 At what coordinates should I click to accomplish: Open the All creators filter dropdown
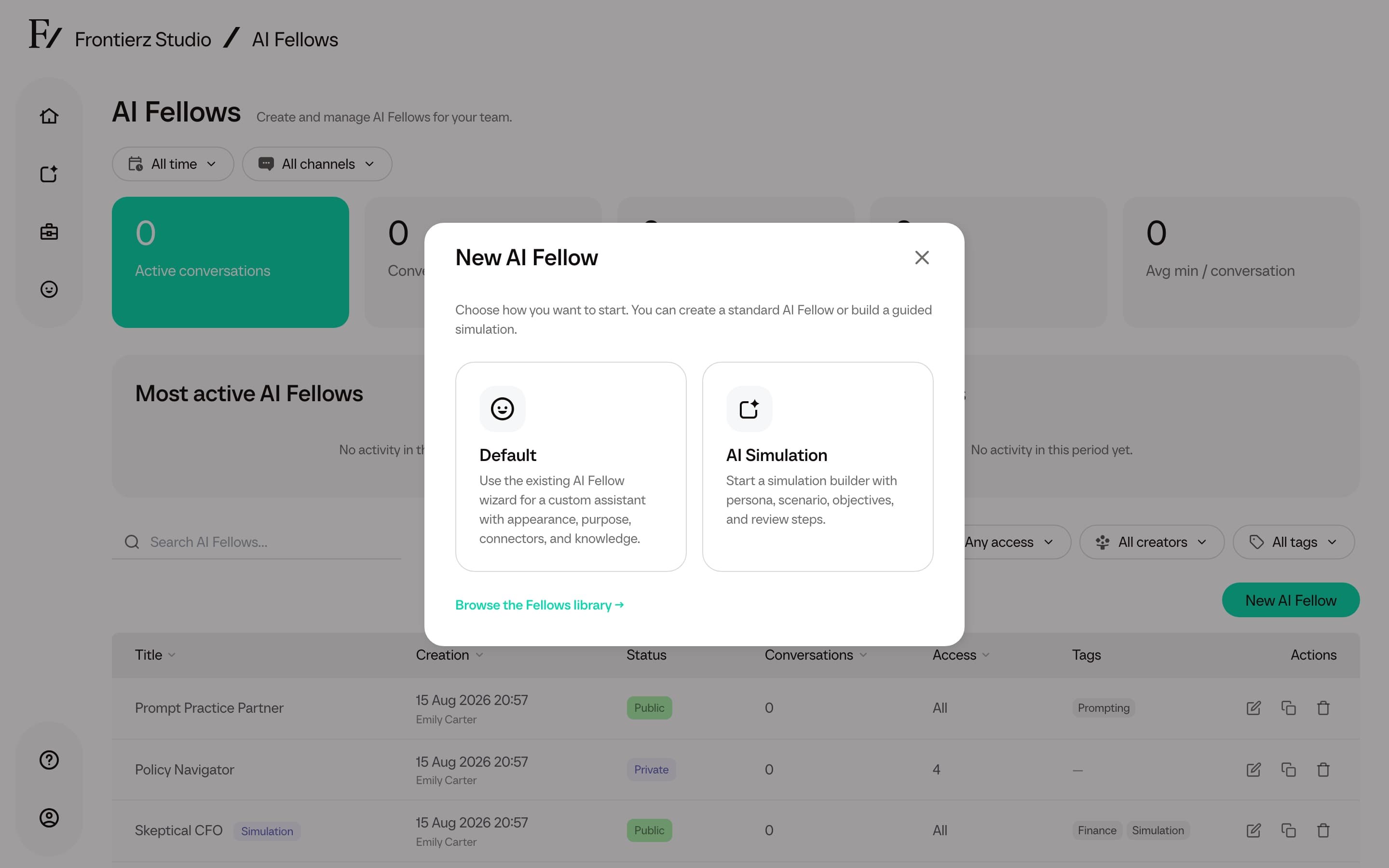[x=1151, y=542]
